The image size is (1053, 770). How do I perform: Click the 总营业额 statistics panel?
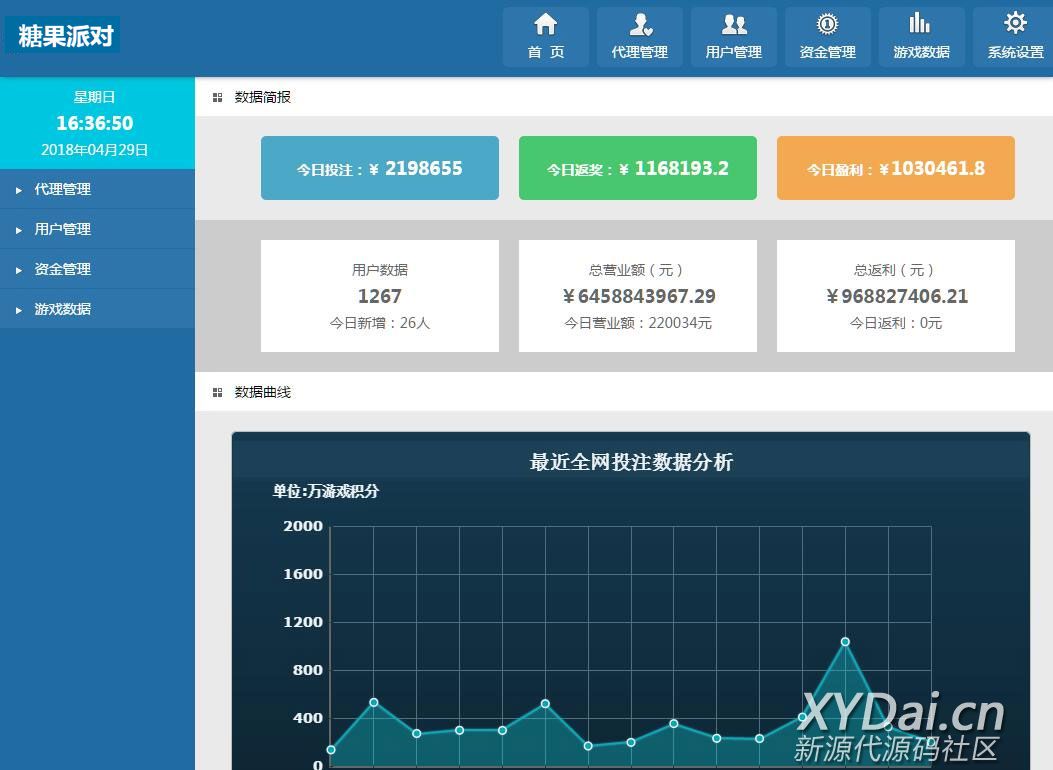[638, 296]
